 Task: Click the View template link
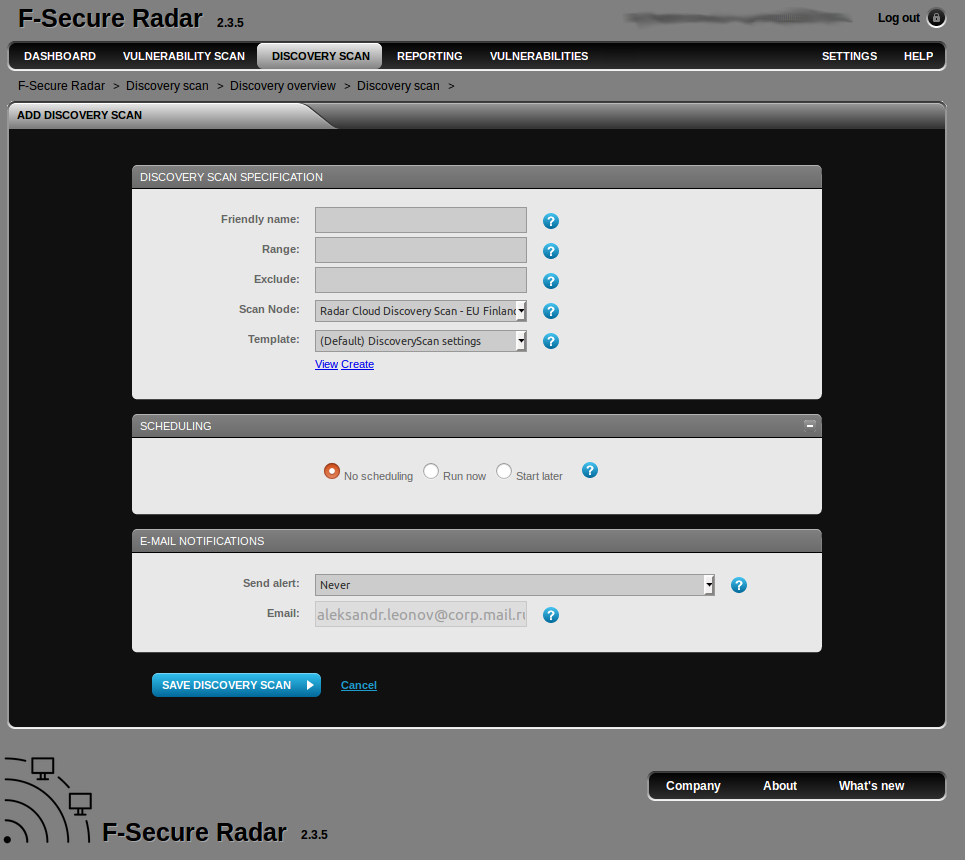326,364
